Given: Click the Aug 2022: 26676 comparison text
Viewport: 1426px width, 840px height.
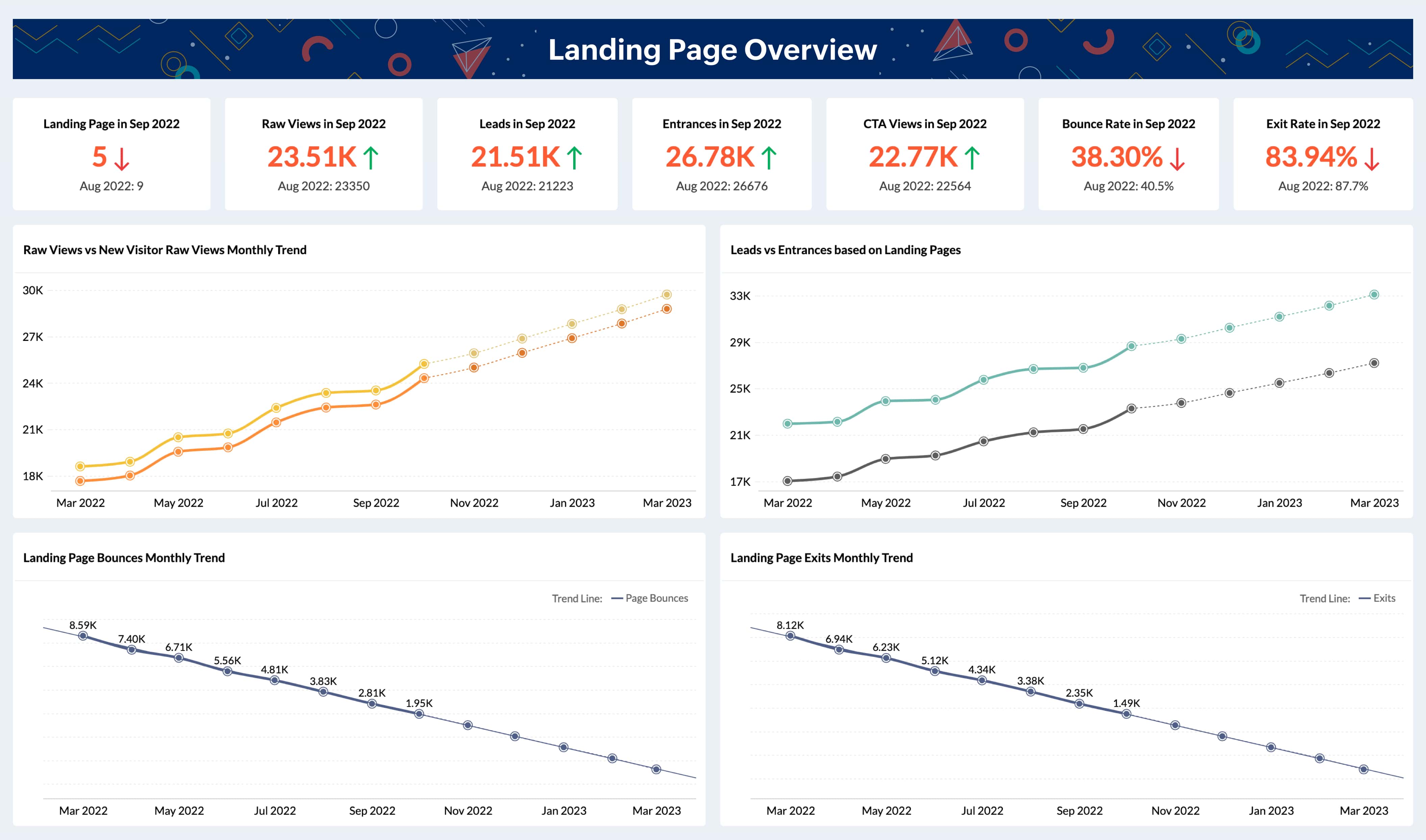Looking at the screenshot, I should click(722, 186).
